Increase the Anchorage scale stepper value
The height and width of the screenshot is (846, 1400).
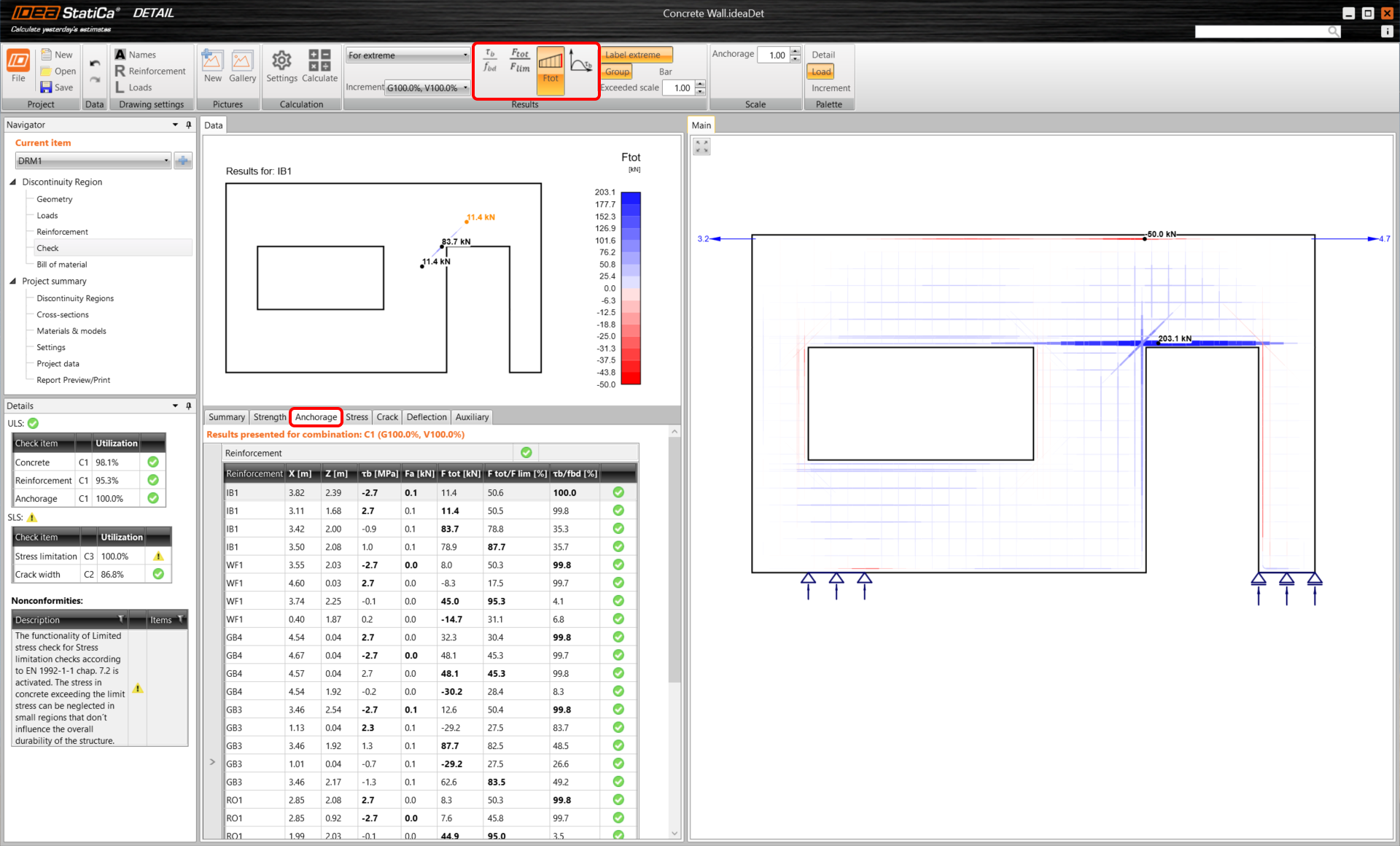(795, 50)
